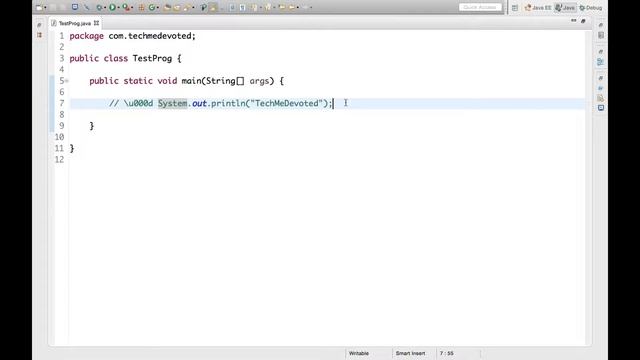This screenshot has width=640, height=360.
Task: Click line number 9 in the gutter
Action: [62, 126]
